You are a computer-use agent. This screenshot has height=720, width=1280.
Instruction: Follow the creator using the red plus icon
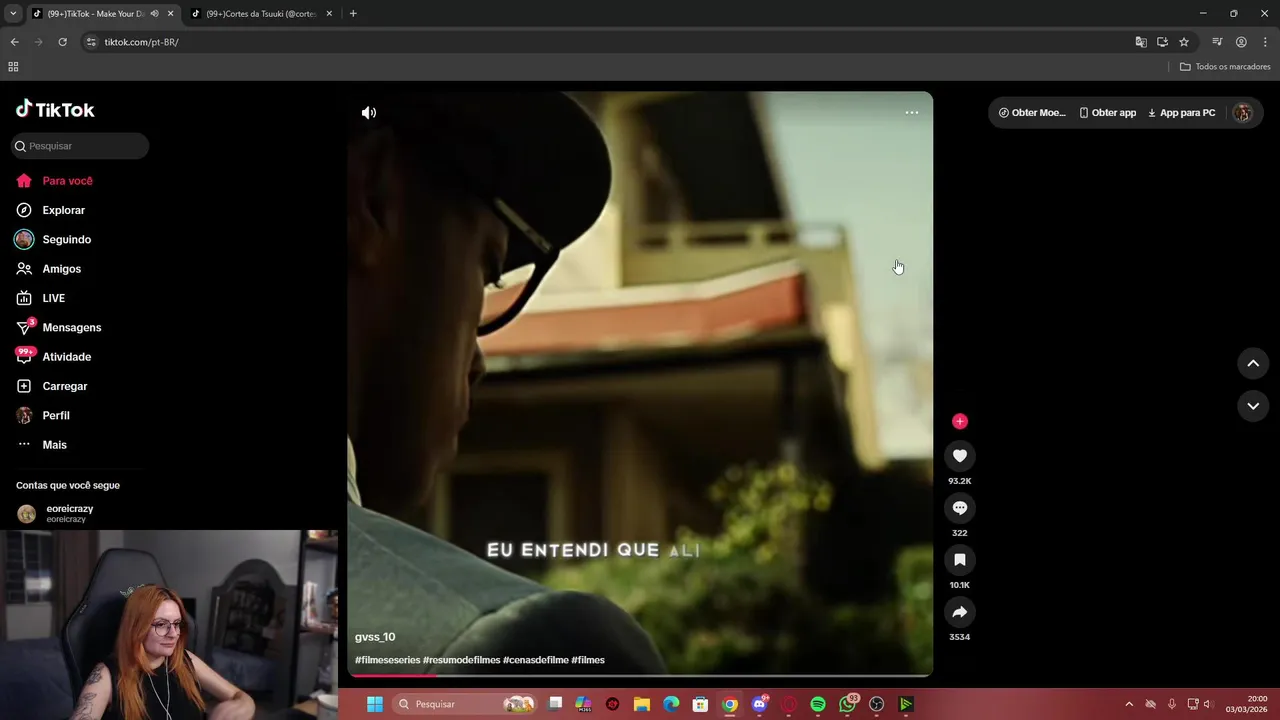click(959, 421)
